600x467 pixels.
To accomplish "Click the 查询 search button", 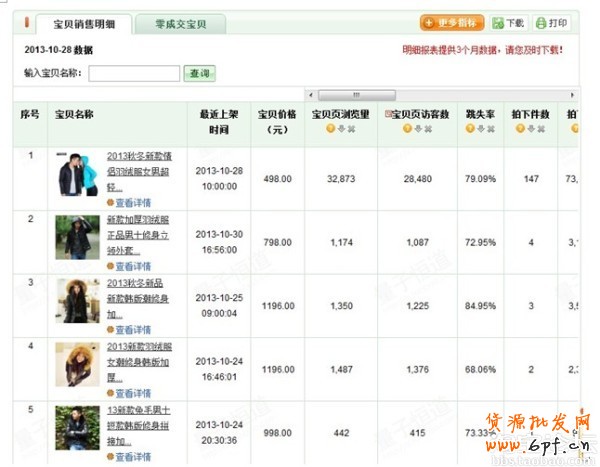I will [x=198, y=73].
